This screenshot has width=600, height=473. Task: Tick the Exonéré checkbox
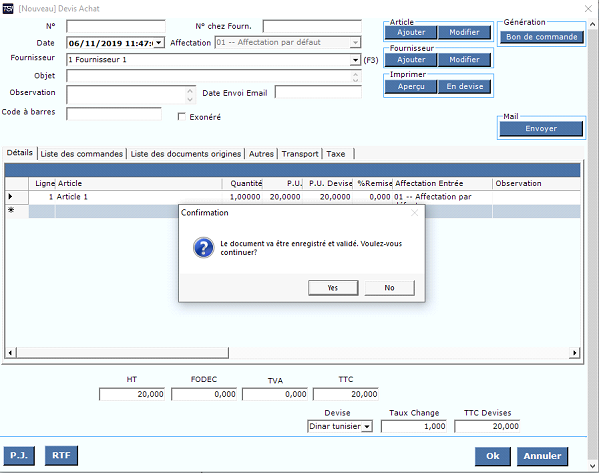click(182, 117)
